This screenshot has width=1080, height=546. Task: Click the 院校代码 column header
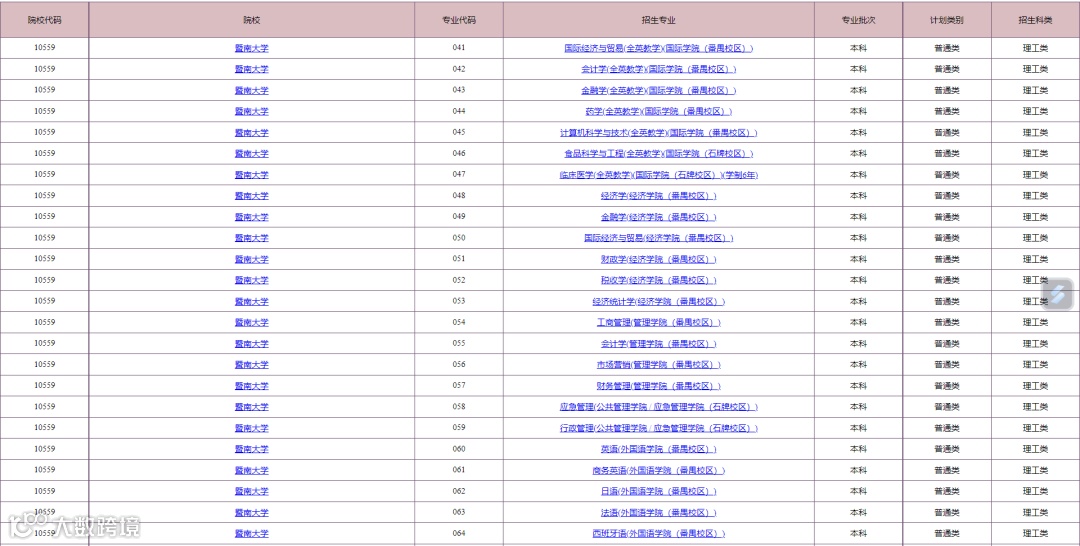(x=45, y=20)
